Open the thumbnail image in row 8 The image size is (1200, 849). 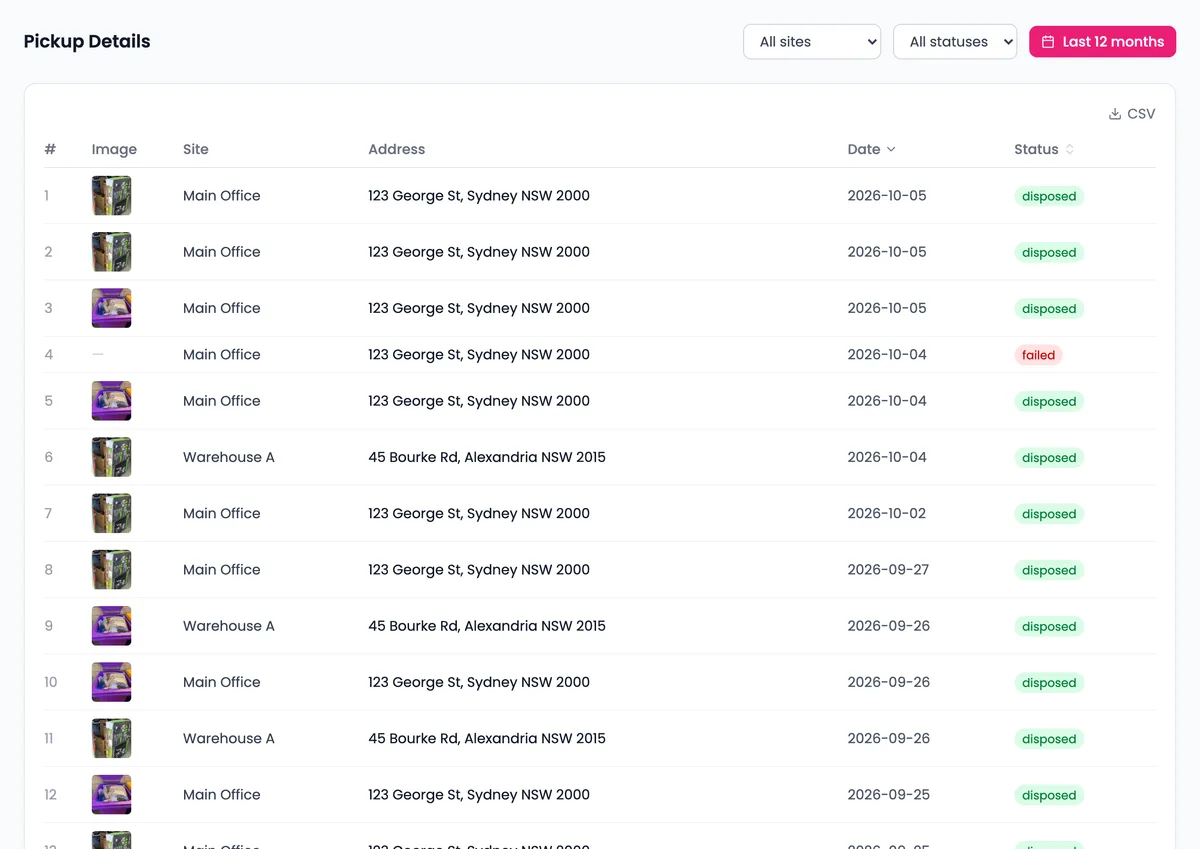pos(111,569)
